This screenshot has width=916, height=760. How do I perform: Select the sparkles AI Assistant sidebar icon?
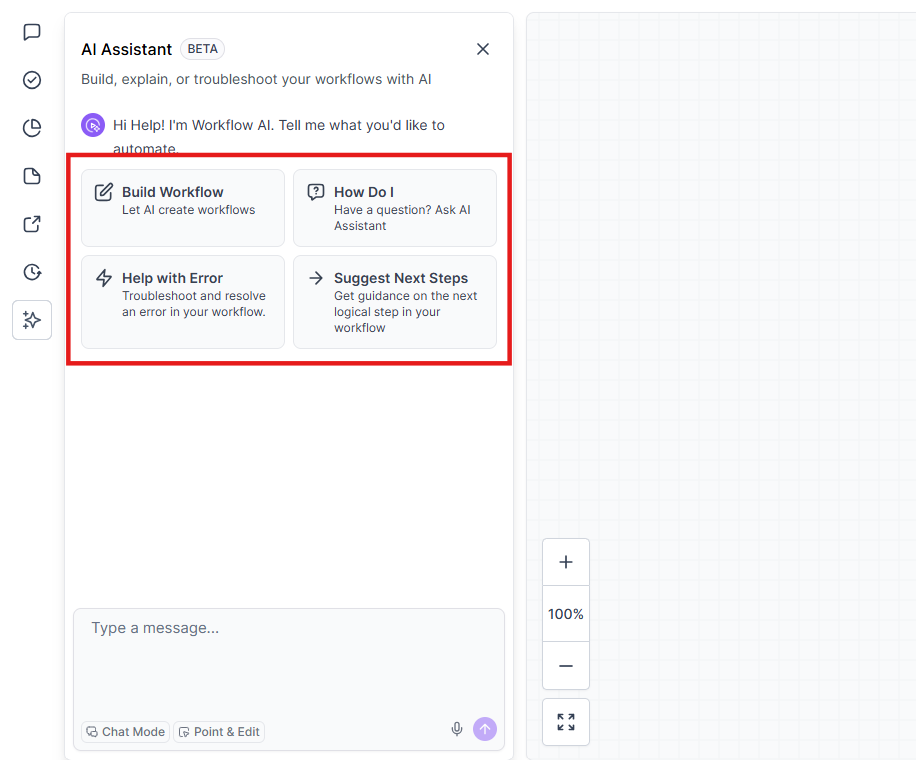pos(32,320)
